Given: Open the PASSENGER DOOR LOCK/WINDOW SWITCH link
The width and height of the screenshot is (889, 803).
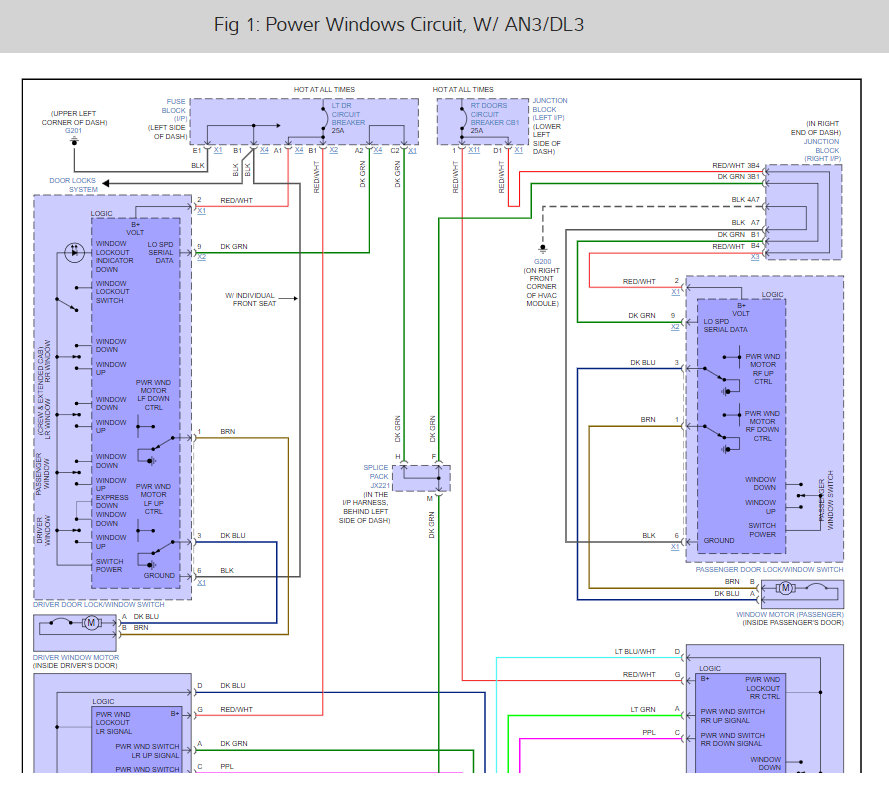Looking at the screenshot, I should coord(769,569).
